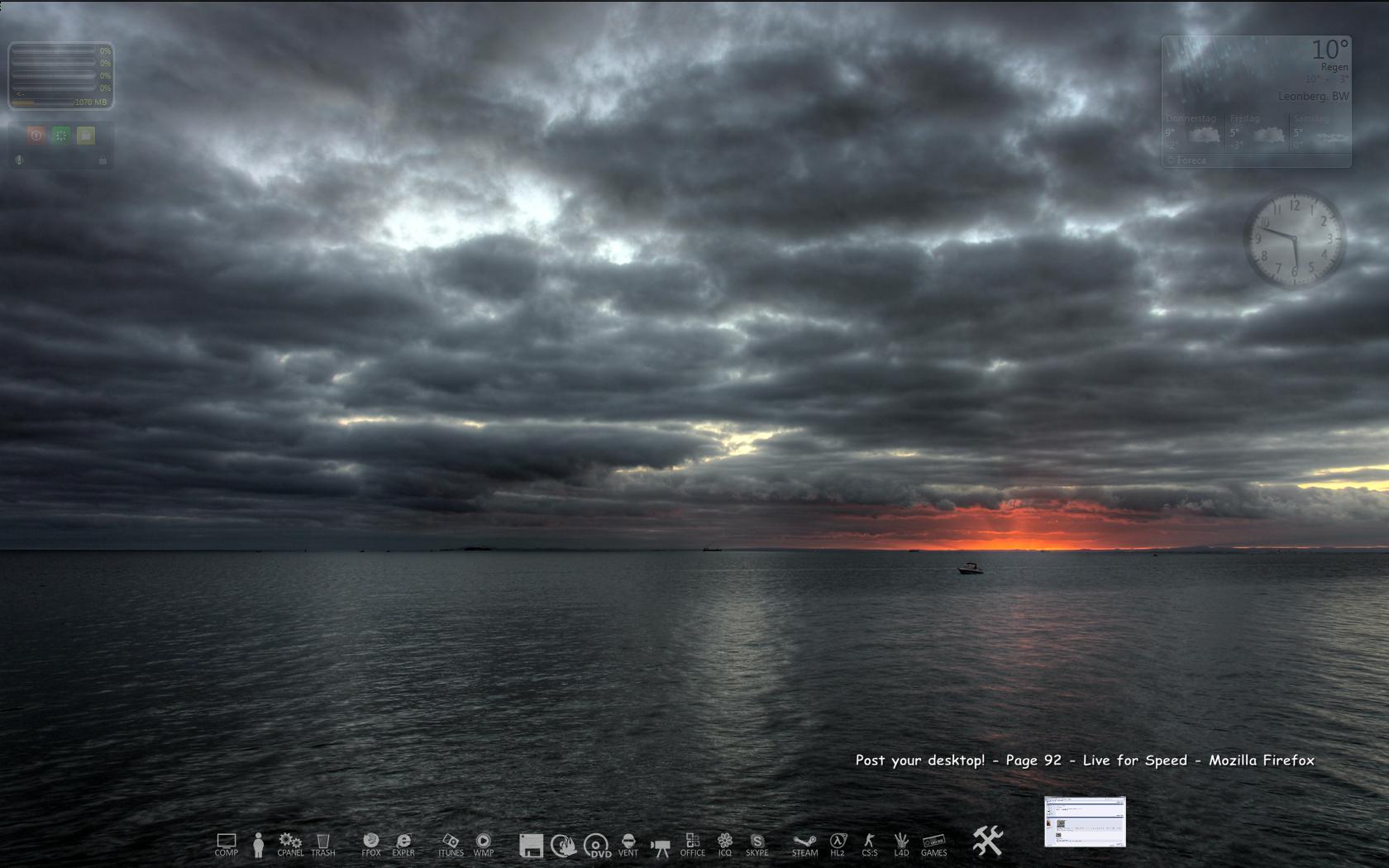1389x868 pixels.
Task: Click the floppy disk icon in the dock
Action: [531, 845]
